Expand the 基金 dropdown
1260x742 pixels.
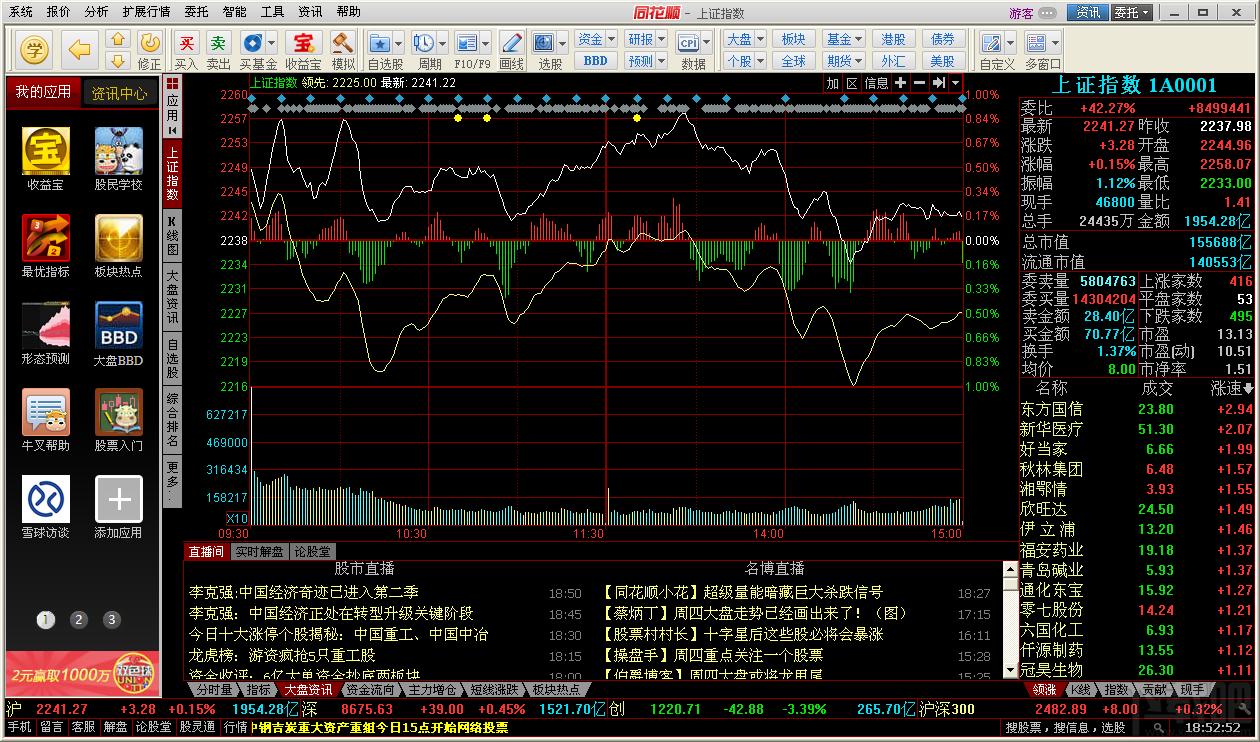coord(859,39)
